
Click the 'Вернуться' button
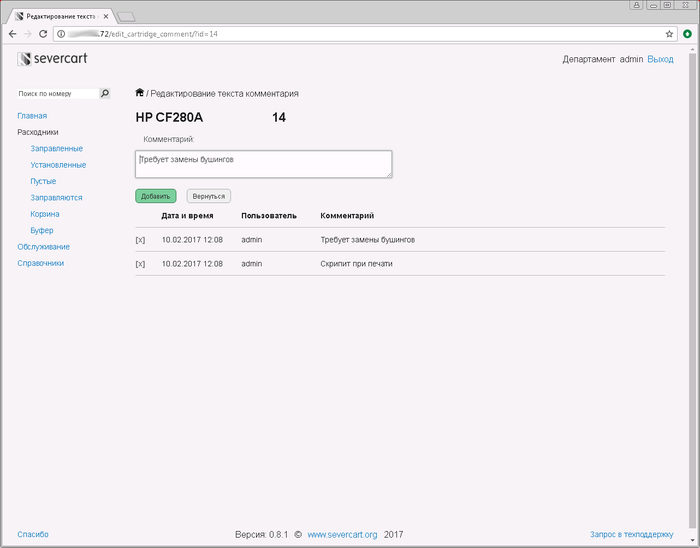208,196
